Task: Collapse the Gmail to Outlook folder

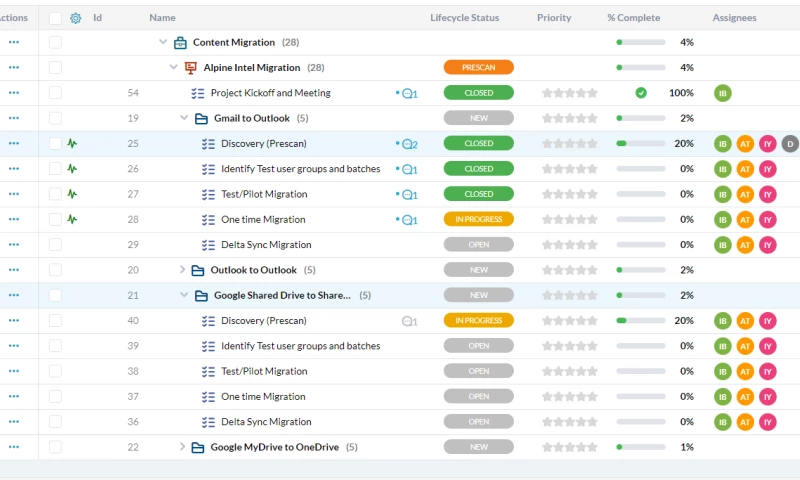Action: coord(184,117)
